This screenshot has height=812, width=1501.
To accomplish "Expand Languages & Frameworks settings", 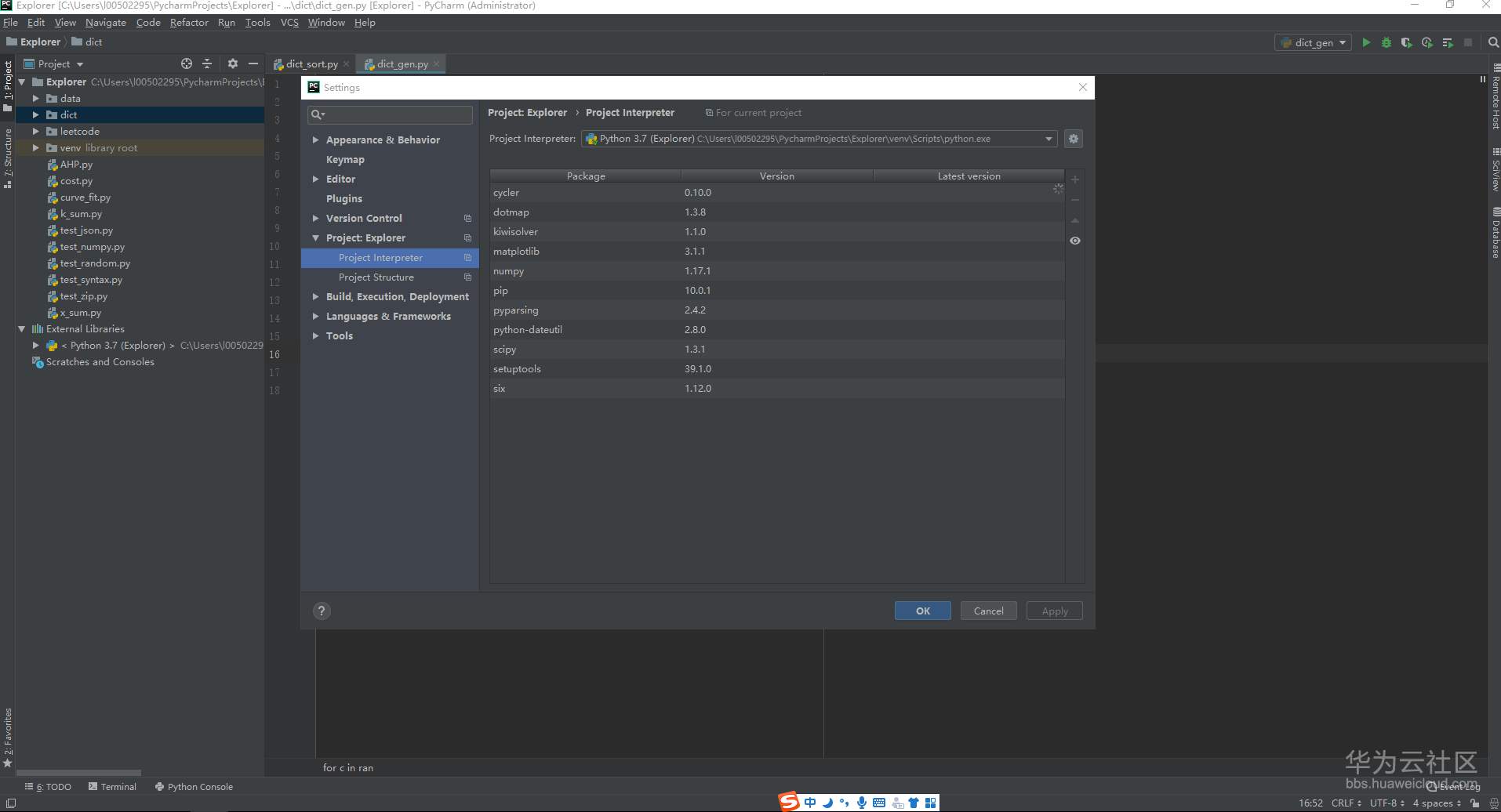I will click(x=315, y=316).
